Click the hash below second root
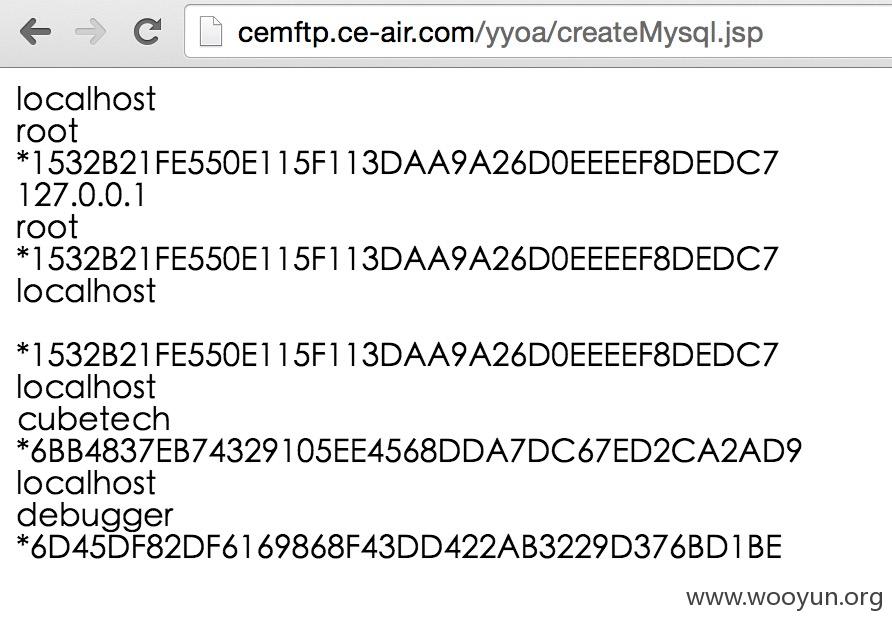The height and width of the screenshot is (626, 892). point(397,259)
